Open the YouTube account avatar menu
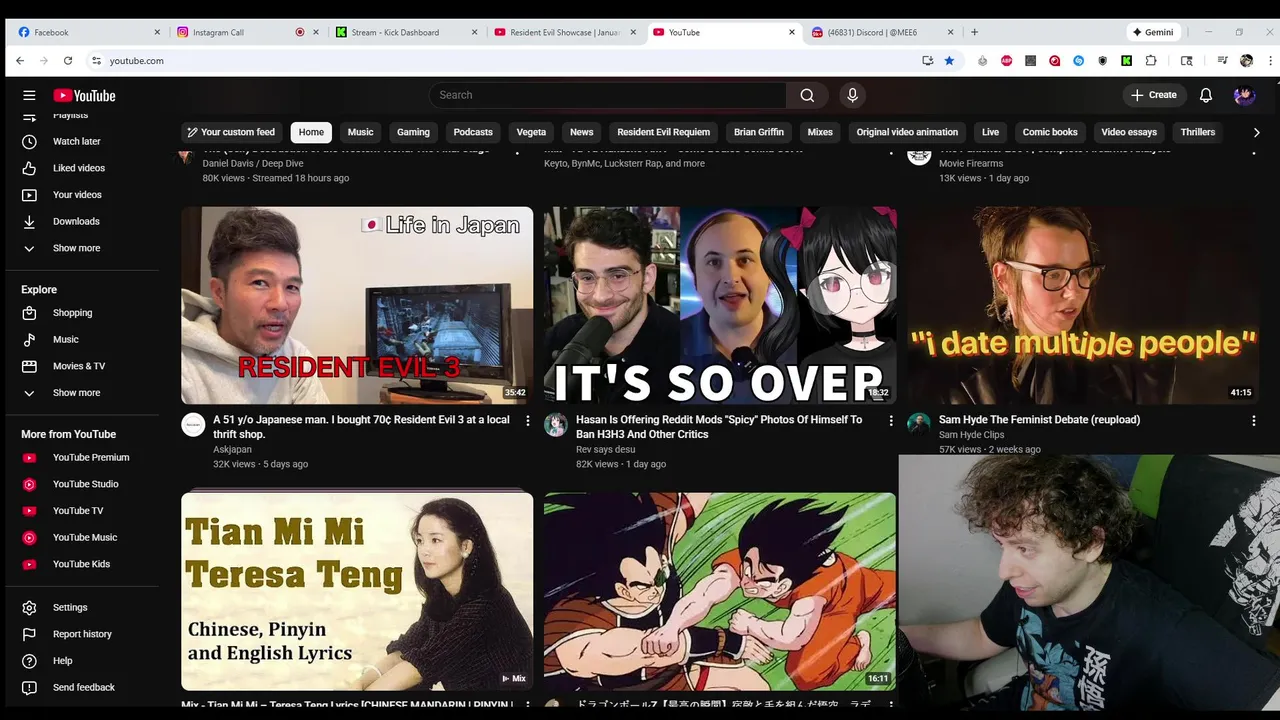The width and height of the screenshot is (1280, 720). [x=1244, y=95]
